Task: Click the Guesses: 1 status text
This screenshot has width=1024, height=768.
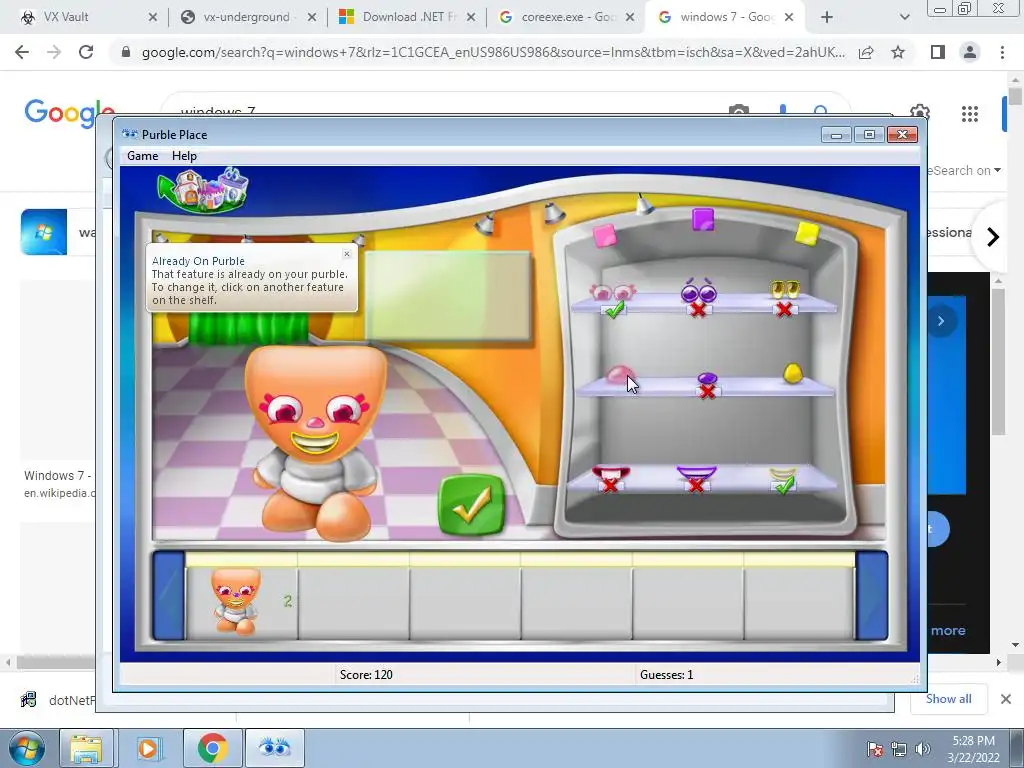Action: tap(666, 675)
